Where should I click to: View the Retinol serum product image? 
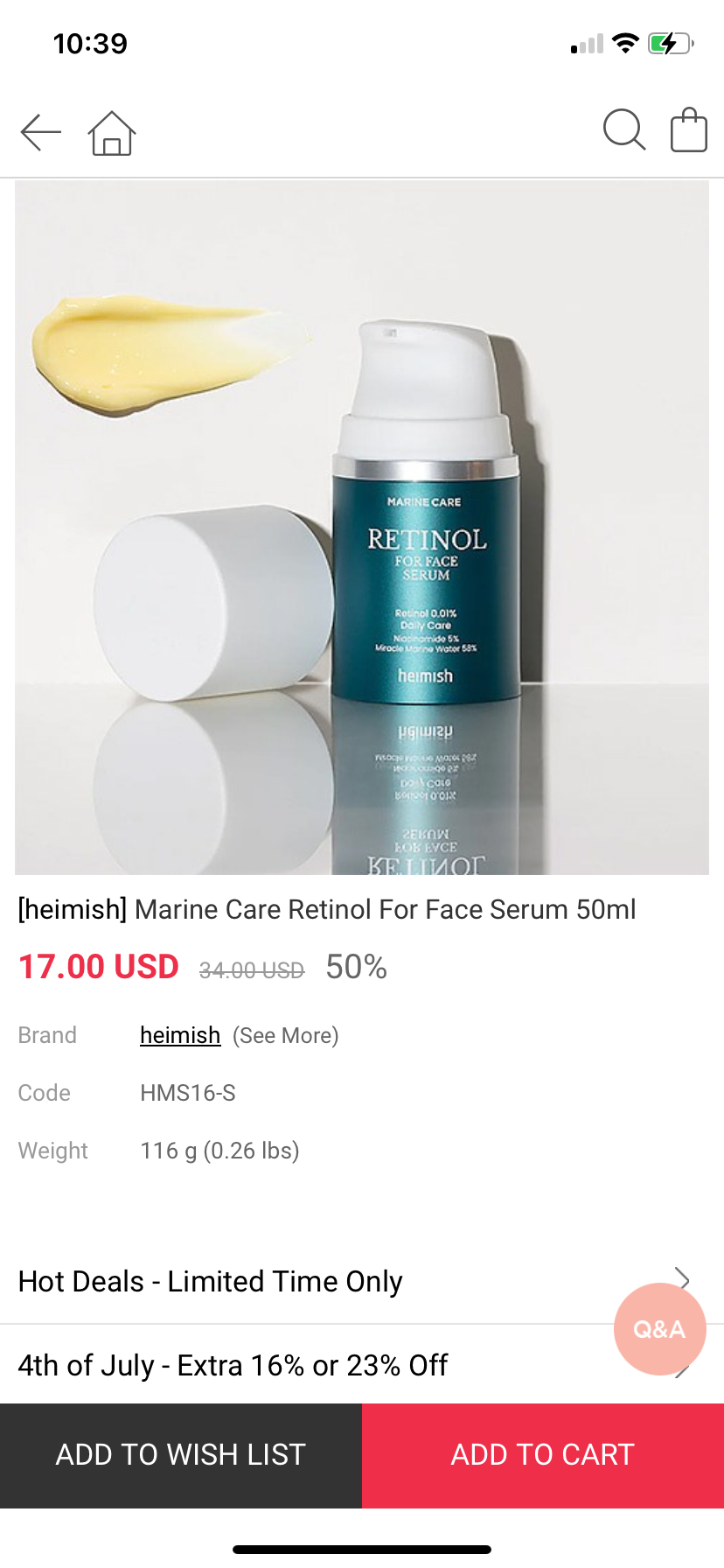[362, 528]
